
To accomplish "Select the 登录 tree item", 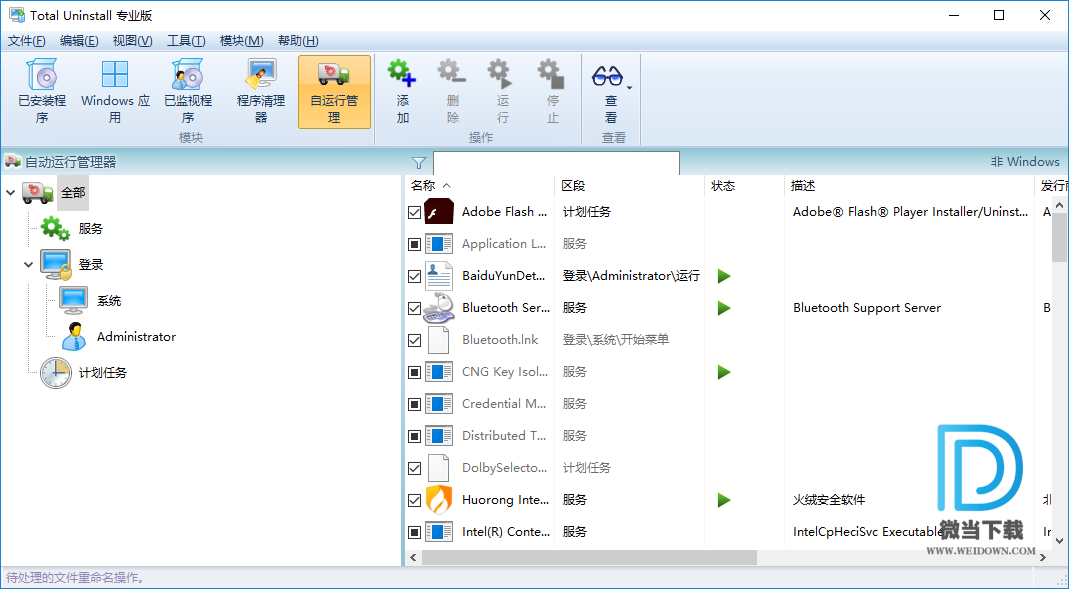I will click(91, 265).
